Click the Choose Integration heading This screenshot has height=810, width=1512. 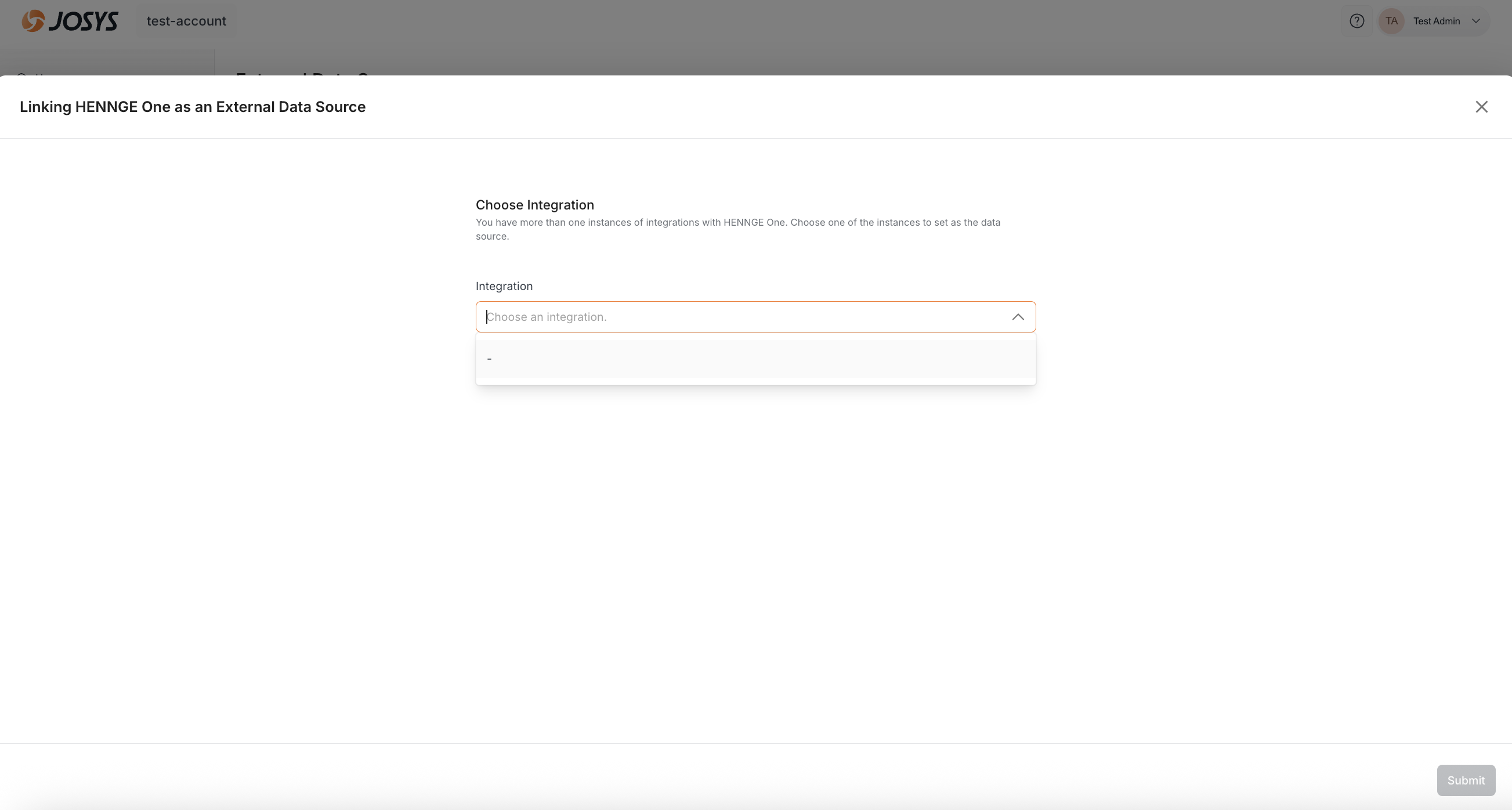[x=534, y=205]
